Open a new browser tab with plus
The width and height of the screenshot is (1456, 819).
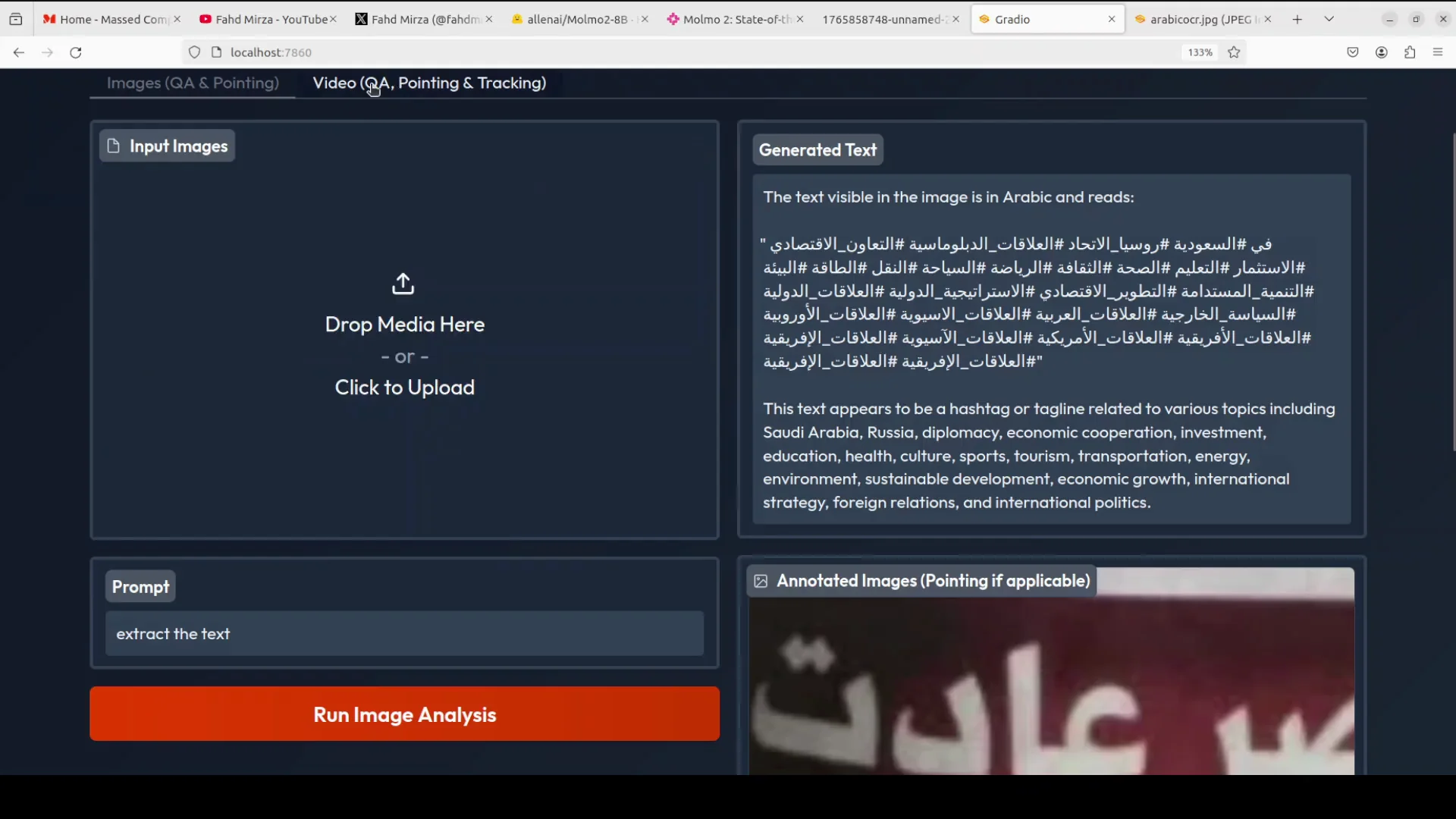pos(1298,19)
